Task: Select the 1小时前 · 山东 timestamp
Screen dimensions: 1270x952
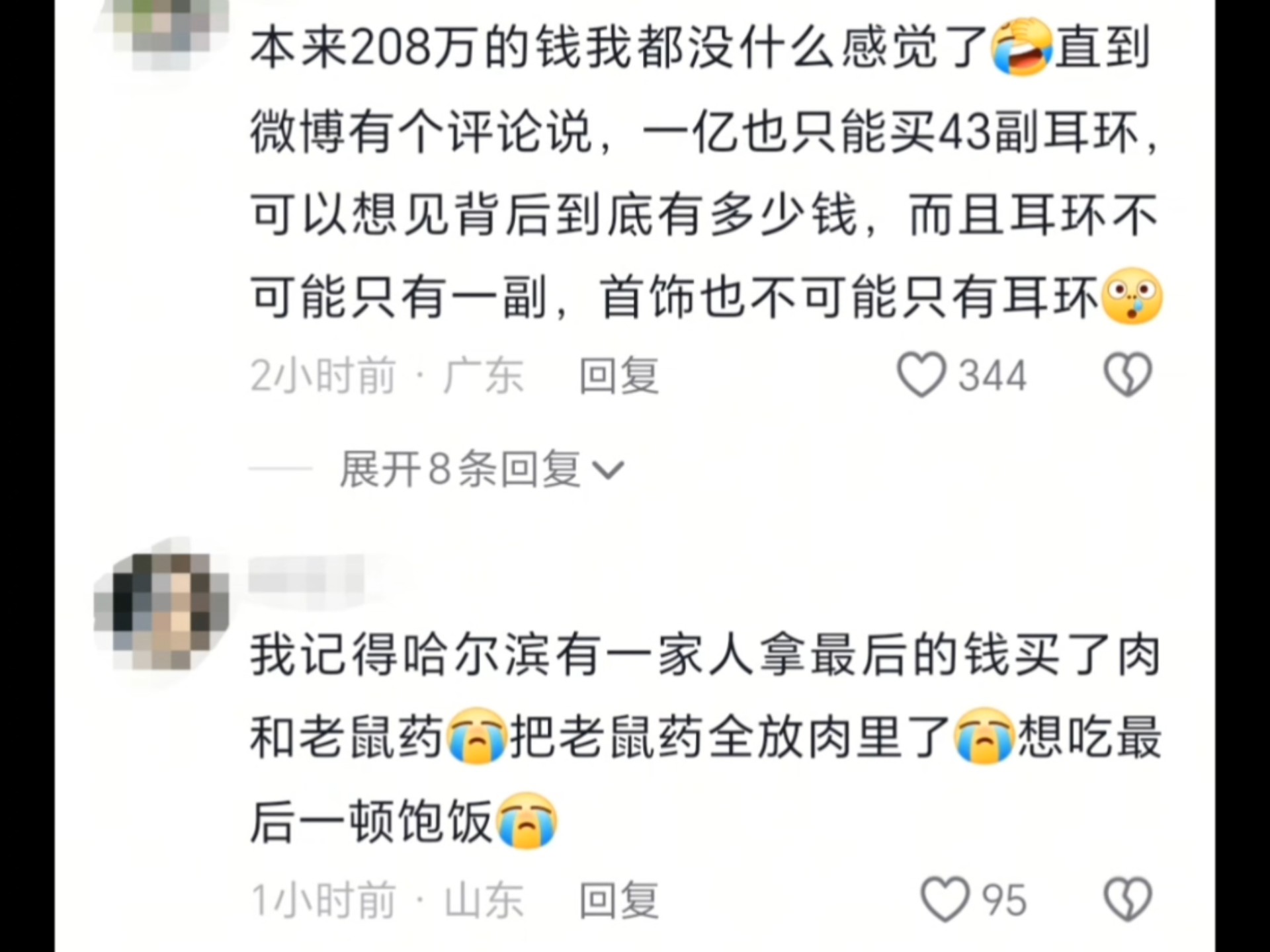Action: (387, 900)
